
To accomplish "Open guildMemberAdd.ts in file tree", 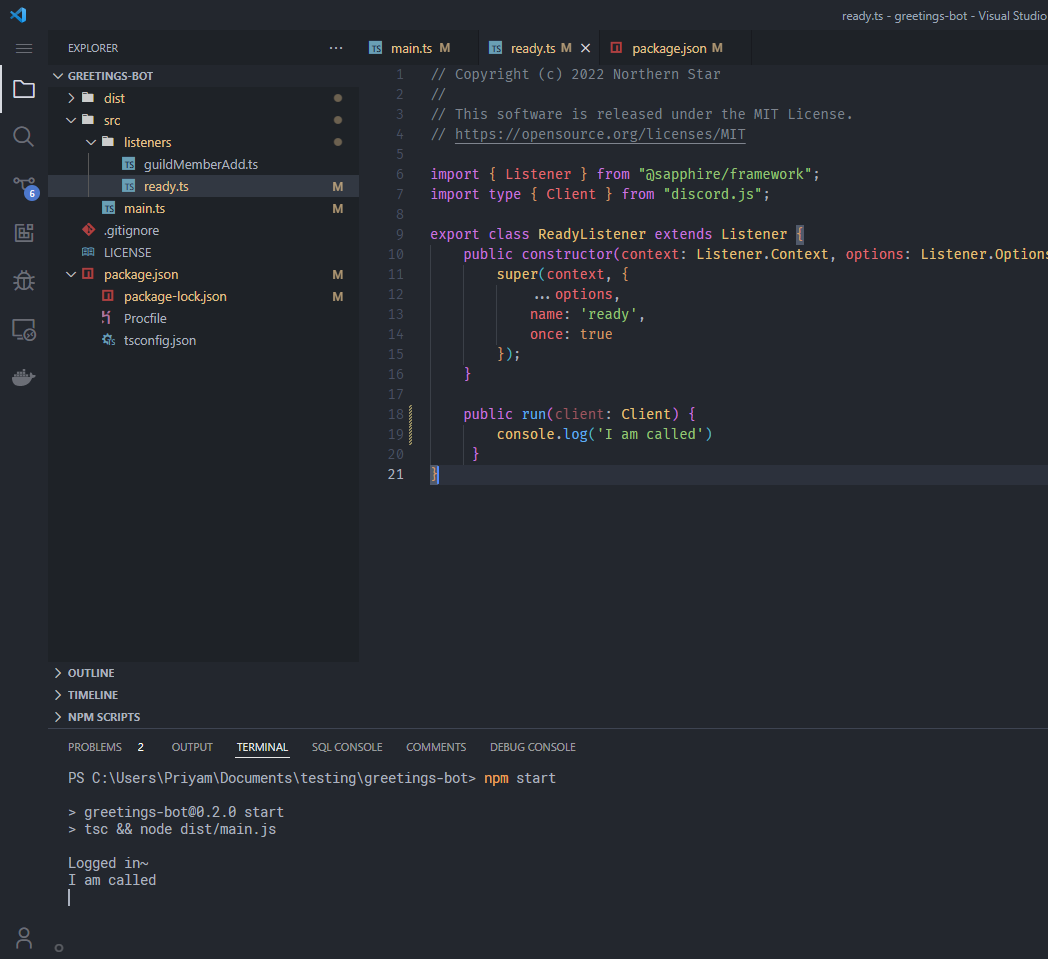I will tap(201, 164).
